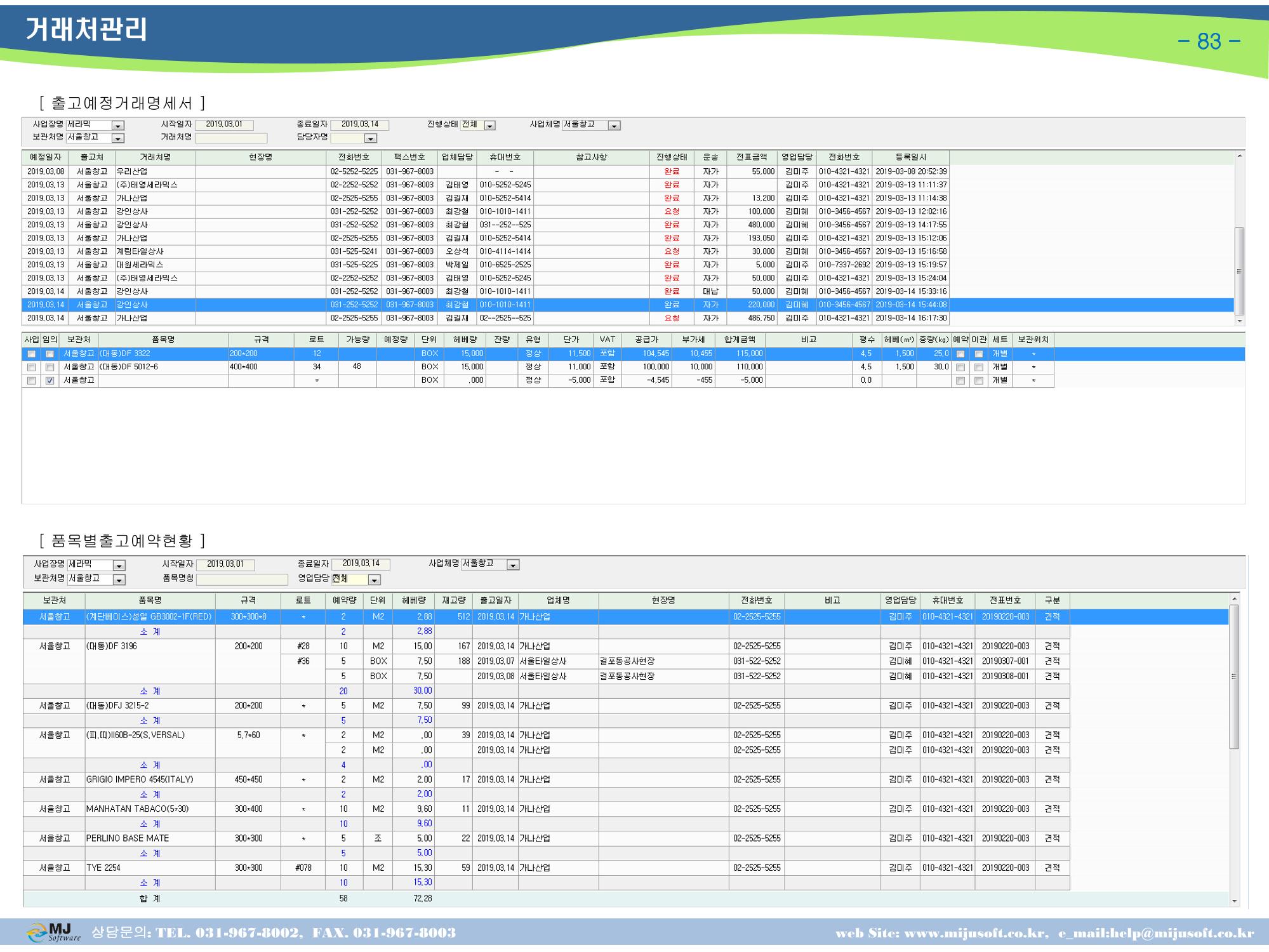Click 시작일자 field in 출고예정거래명세서

click(x=224, y=125)
